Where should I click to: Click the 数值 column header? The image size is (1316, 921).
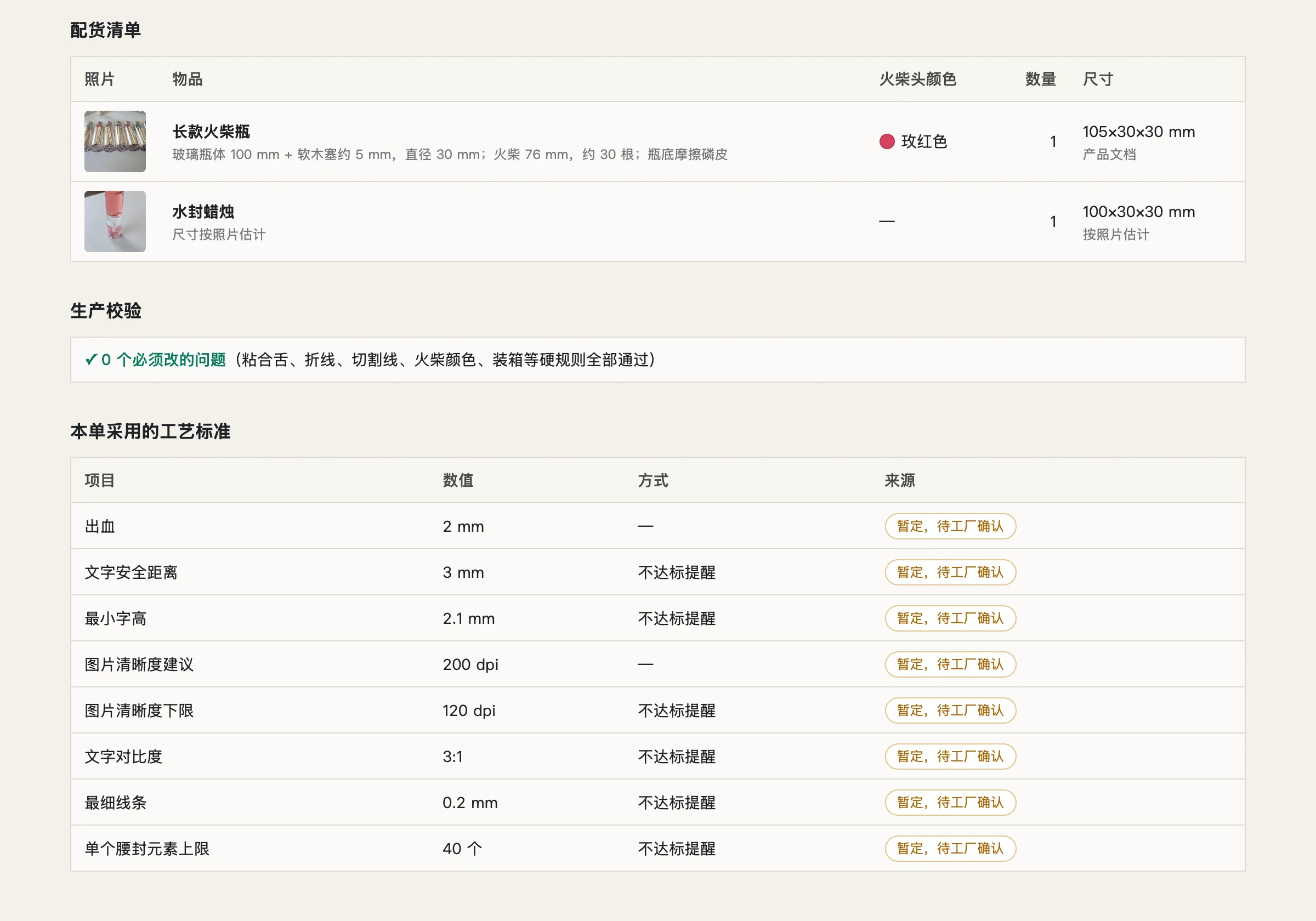tap(458, 480)
